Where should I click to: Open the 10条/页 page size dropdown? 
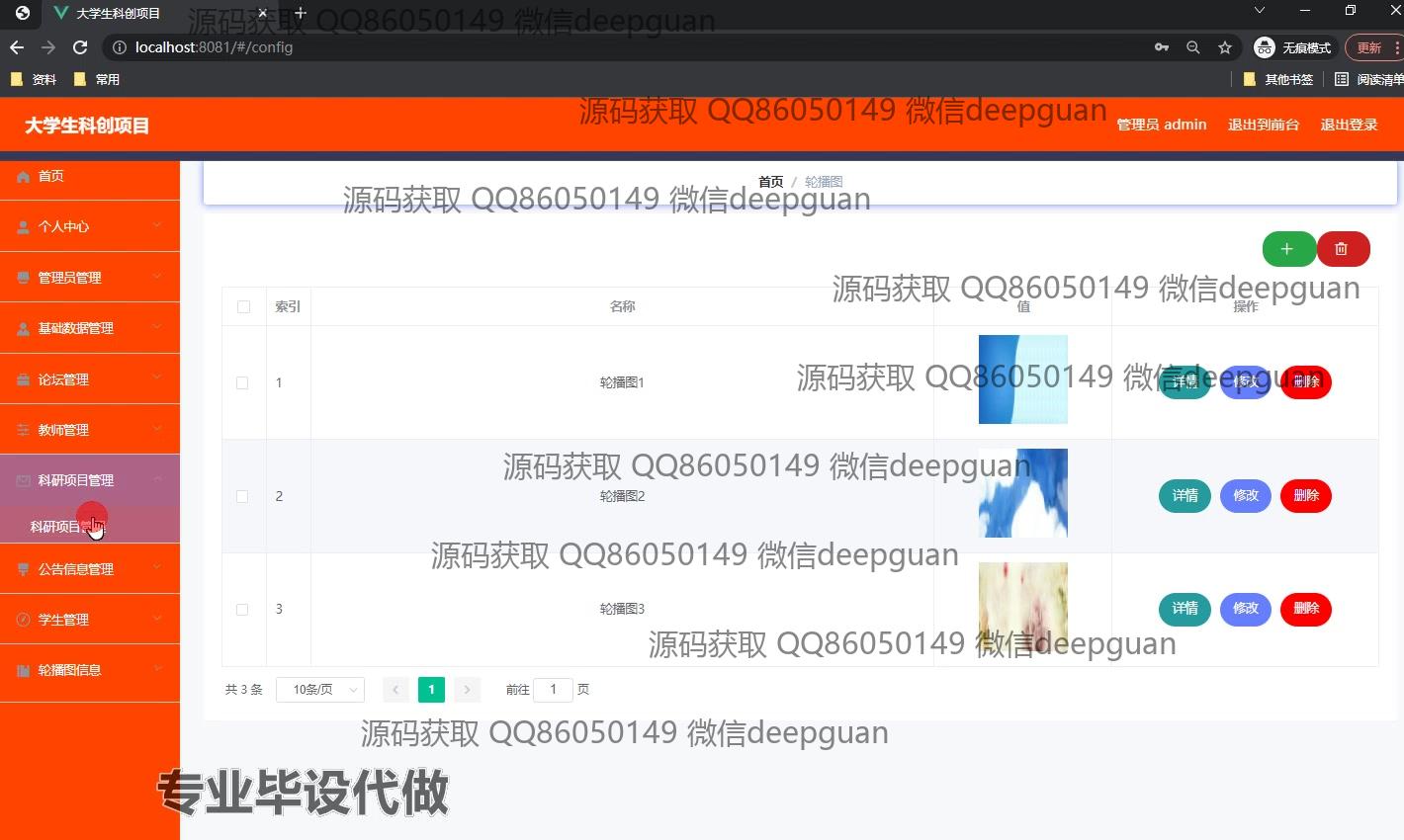click(320, 690)
